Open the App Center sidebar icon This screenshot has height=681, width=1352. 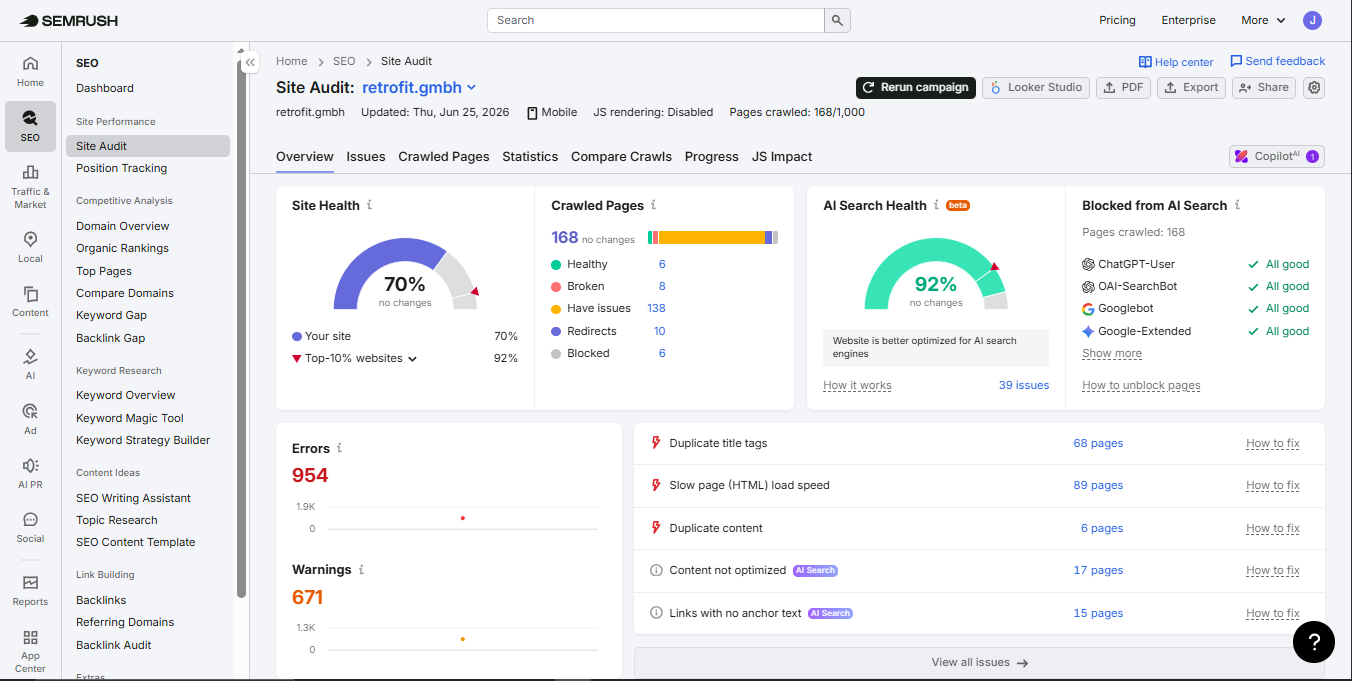click(30, 651)
